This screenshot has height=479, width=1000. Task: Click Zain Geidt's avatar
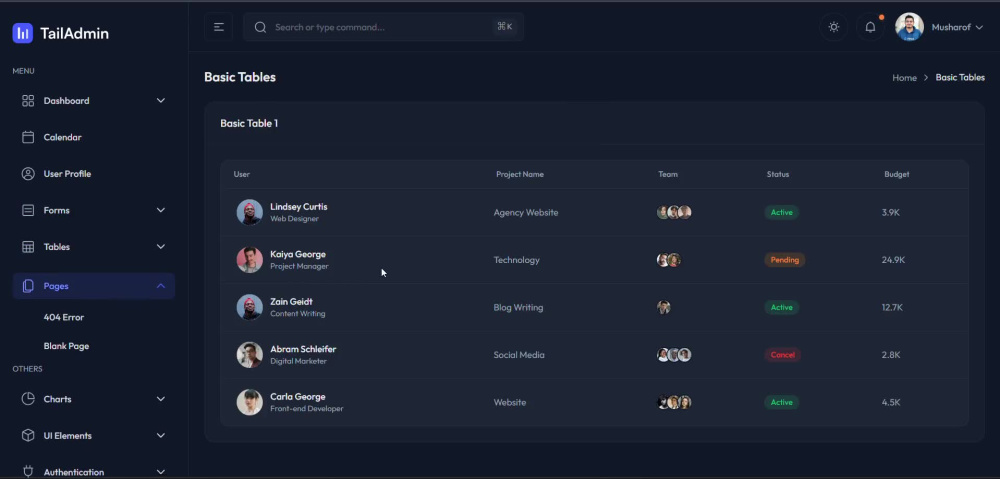[x=249, y=307]
